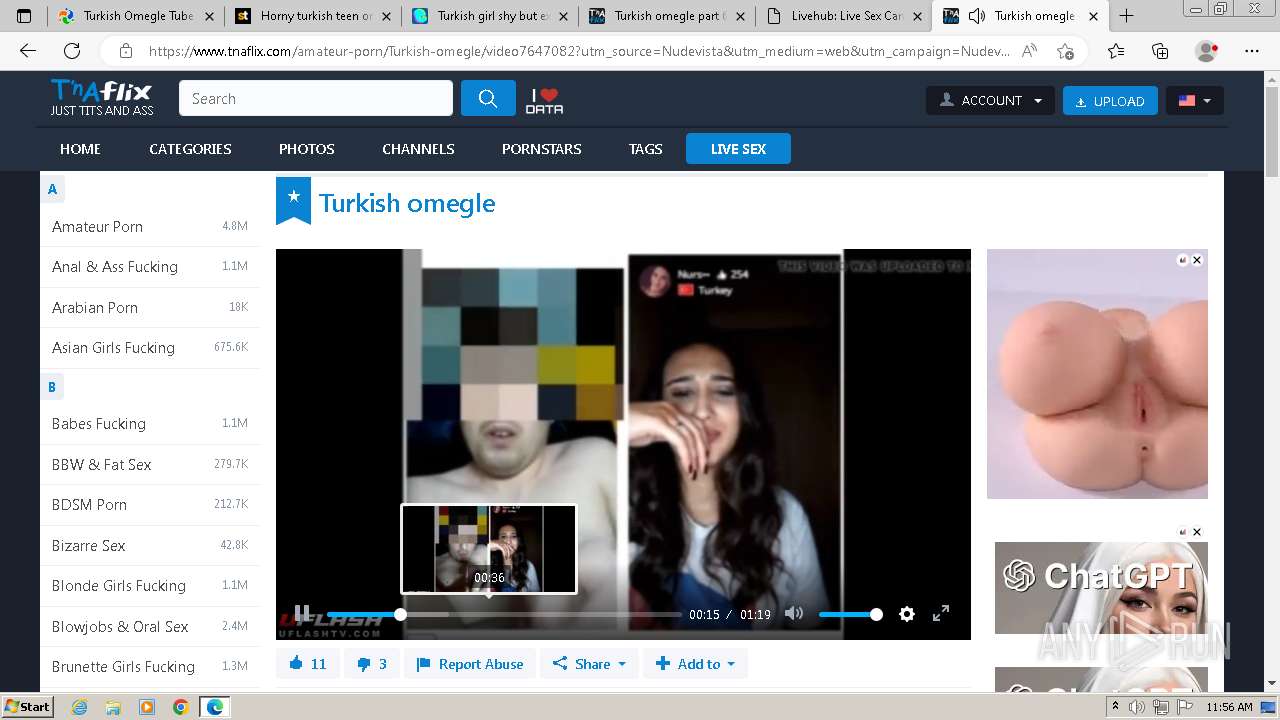Open the language flag dropdown
1280x720 pixels.
click(1194, 100)
